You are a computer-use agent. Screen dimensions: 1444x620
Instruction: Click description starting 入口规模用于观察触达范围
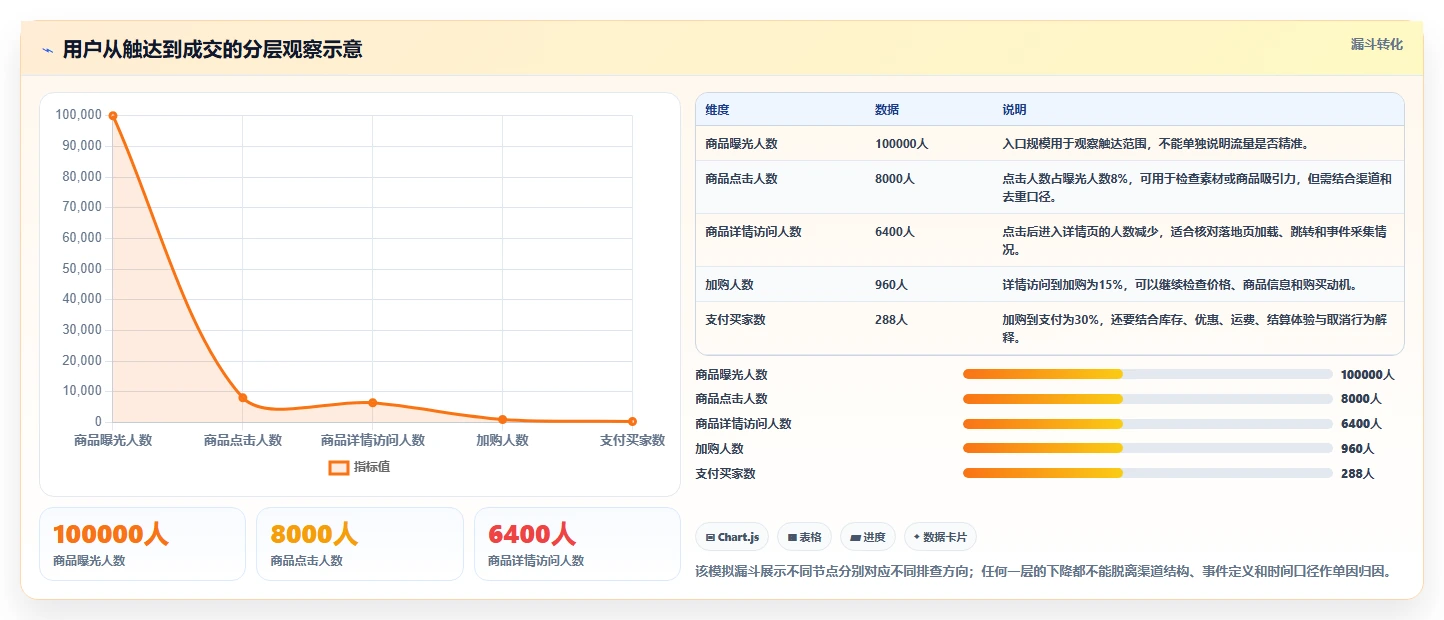coord(1156,144)
